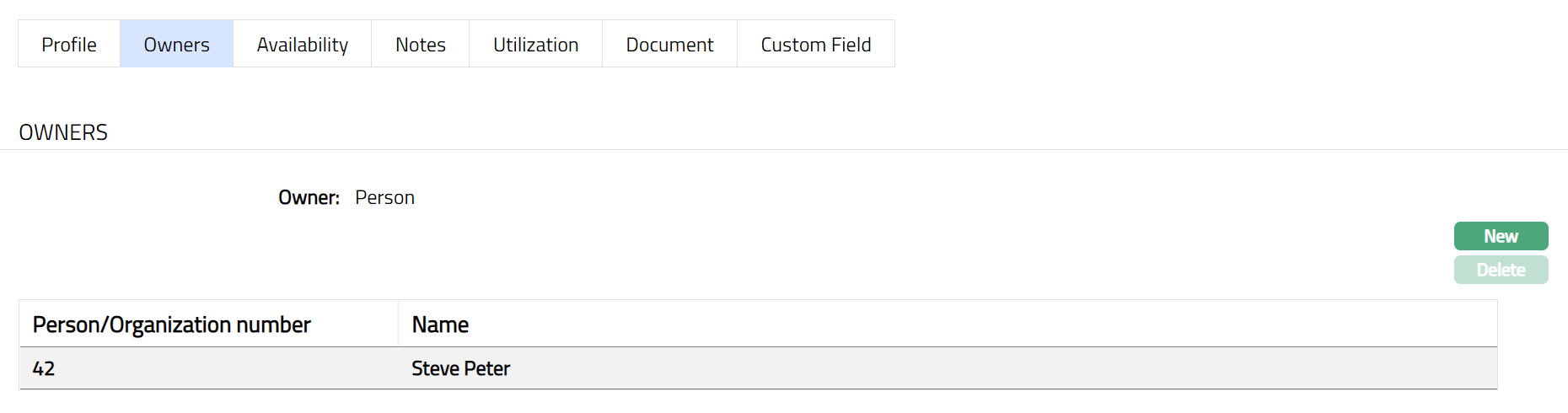Open the Profile tab

69,45
